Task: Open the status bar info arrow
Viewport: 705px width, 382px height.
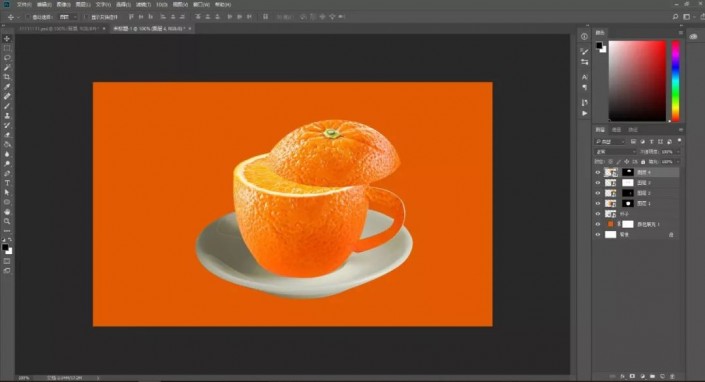Action: tap(98, 378)
